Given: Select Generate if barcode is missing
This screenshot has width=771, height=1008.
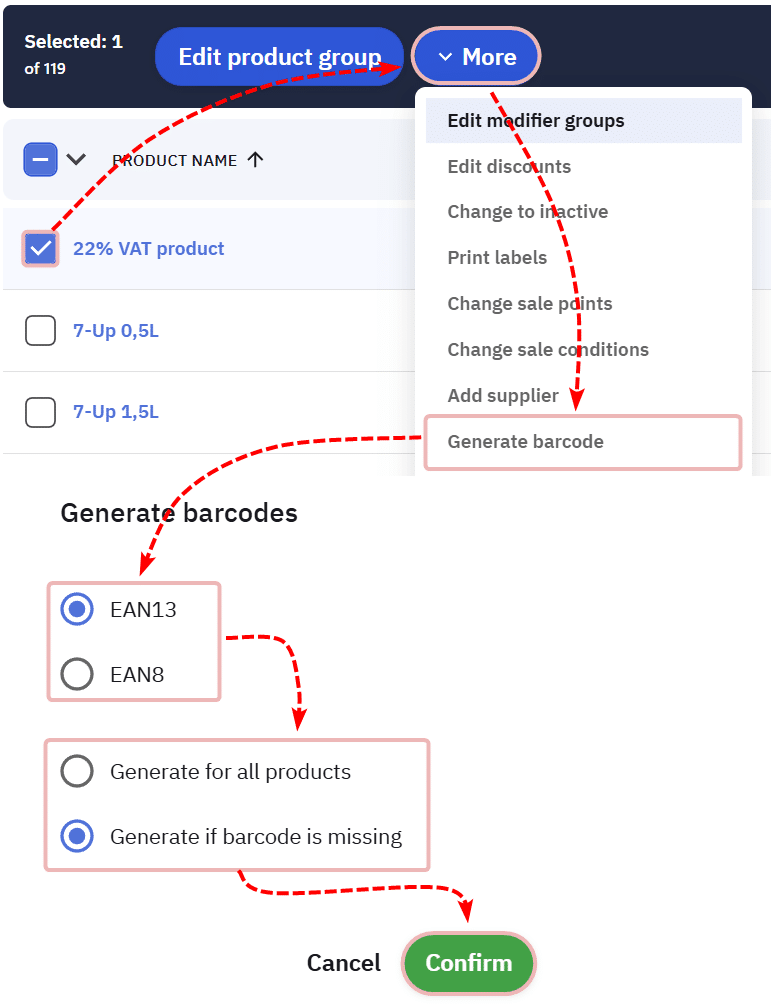Looking at the screenshot, I should point(77,836).
